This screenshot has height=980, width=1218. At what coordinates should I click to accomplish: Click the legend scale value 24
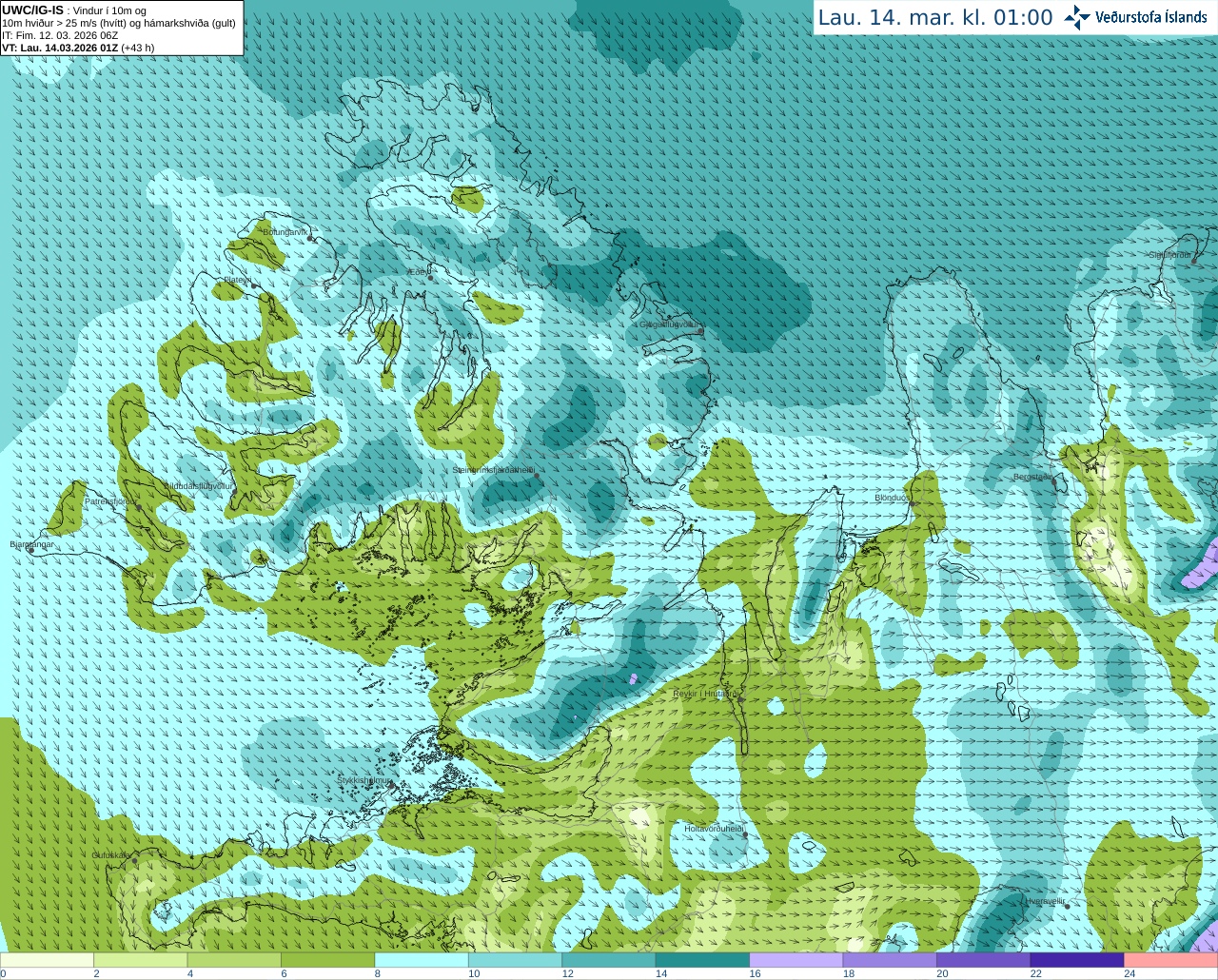click(x=1130, y=973)
